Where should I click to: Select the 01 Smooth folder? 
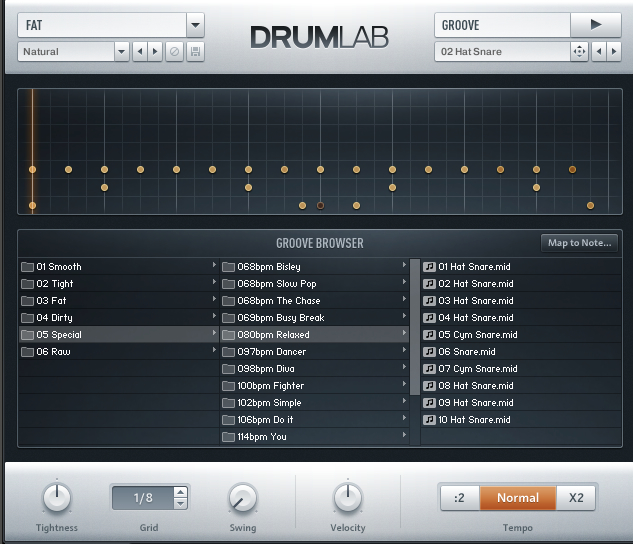pos(119,267)
